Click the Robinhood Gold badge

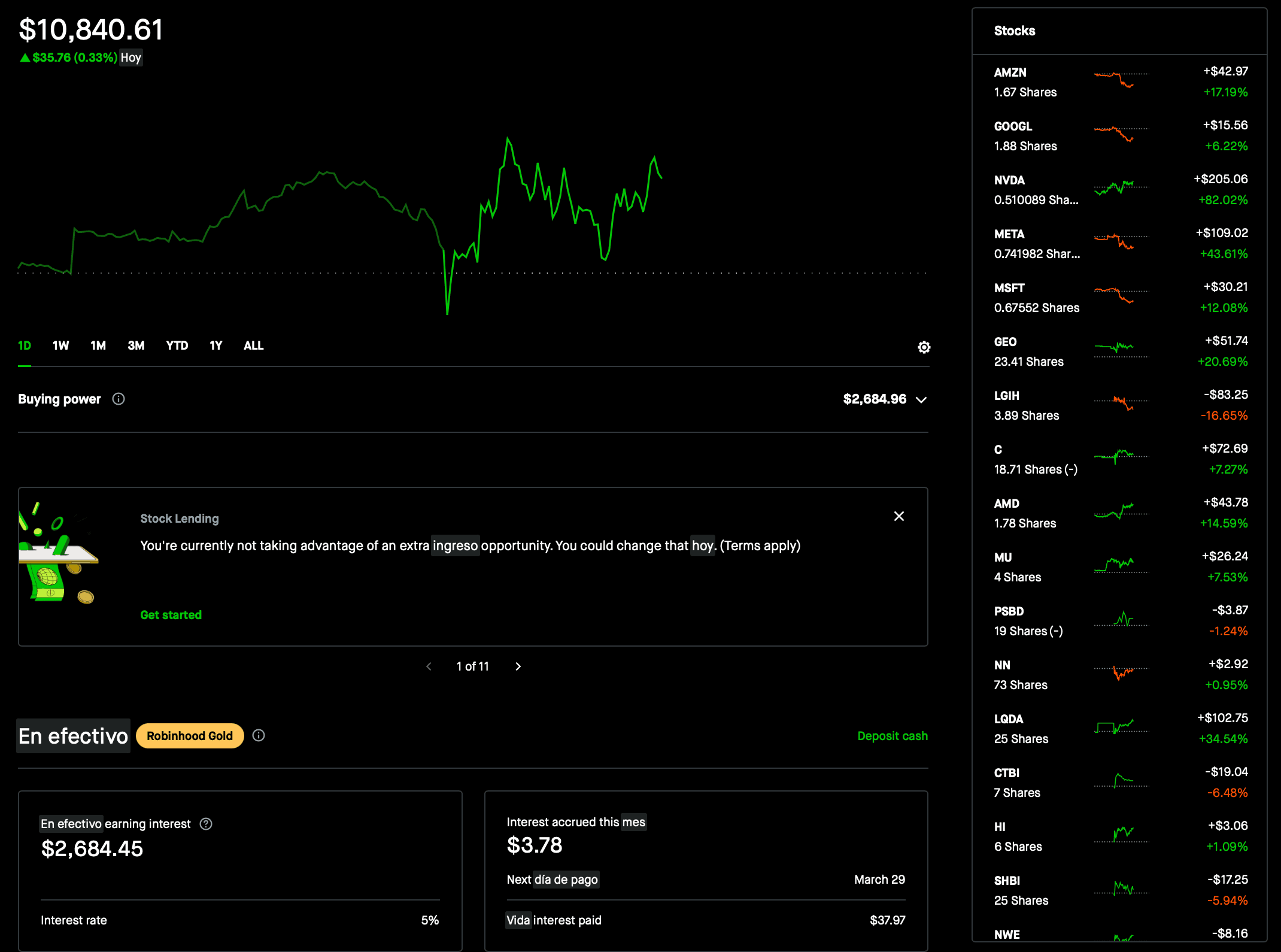pos(190,736)
